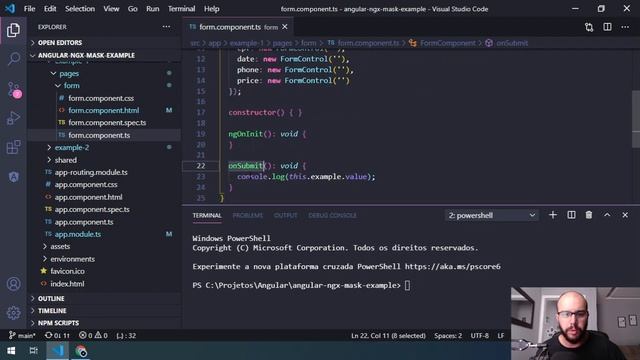
Task: Open the Run and Debug view
Action: (13, 118)
